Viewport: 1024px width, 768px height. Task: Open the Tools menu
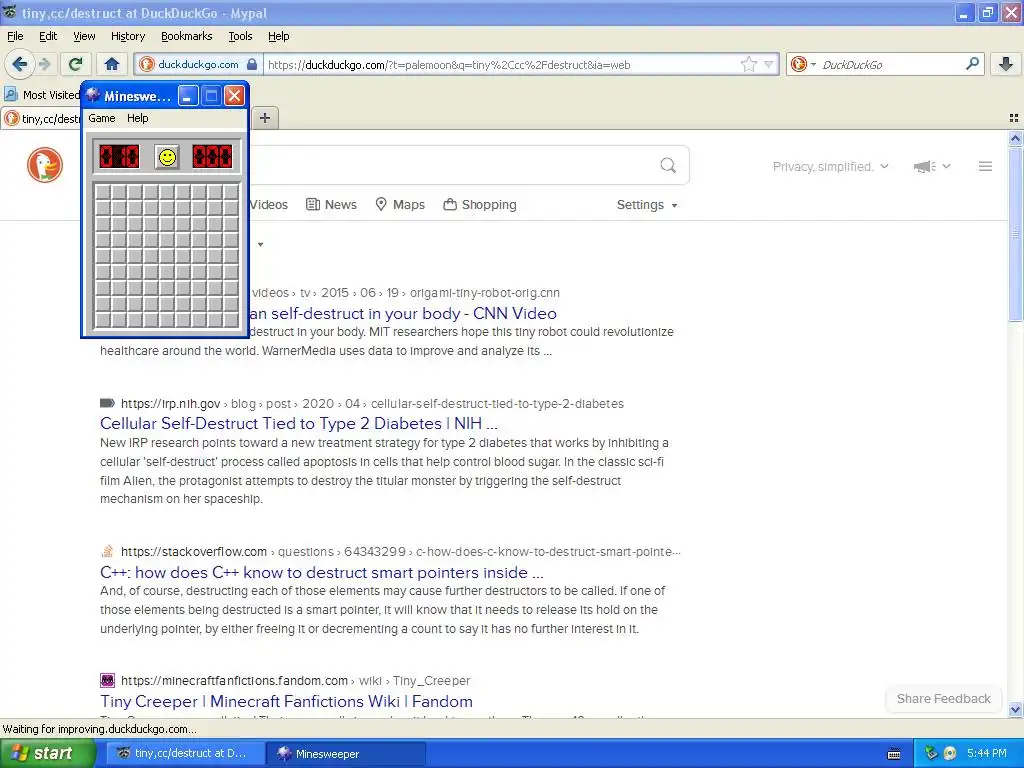[x=240, y=36]
